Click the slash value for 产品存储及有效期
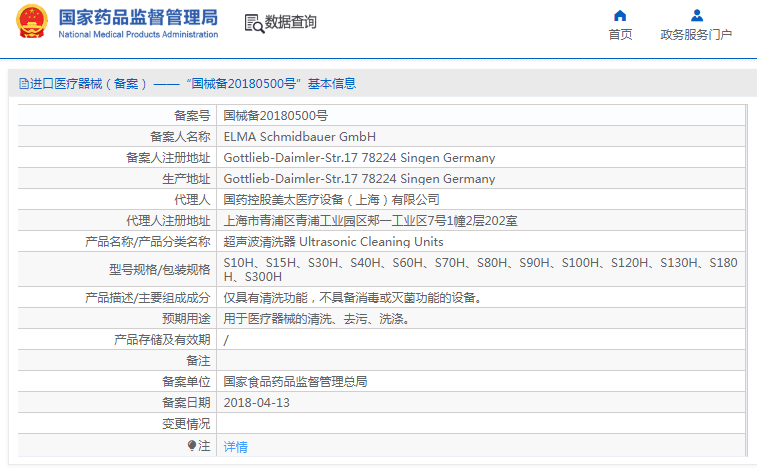Screen dimensions: 757x469 (226, 340)
